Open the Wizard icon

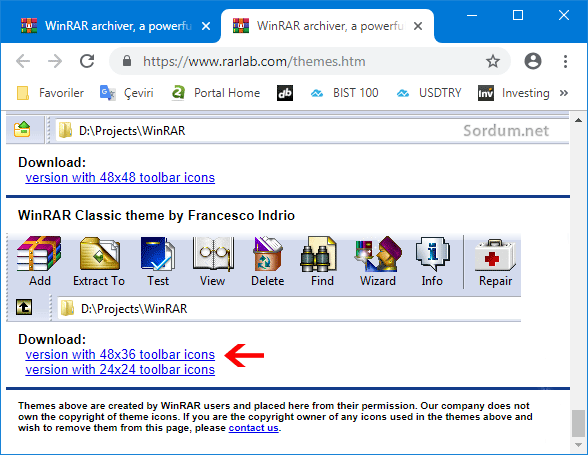pos(378,254)
